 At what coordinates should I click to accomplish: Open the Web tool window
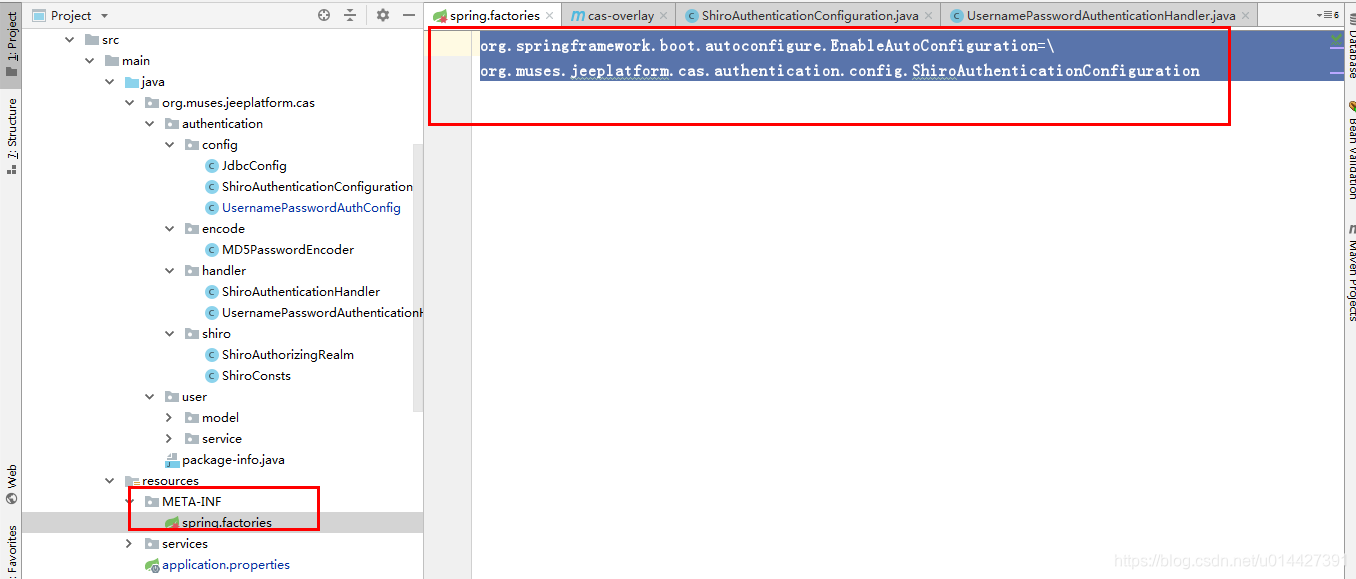[x=11, y=484]
